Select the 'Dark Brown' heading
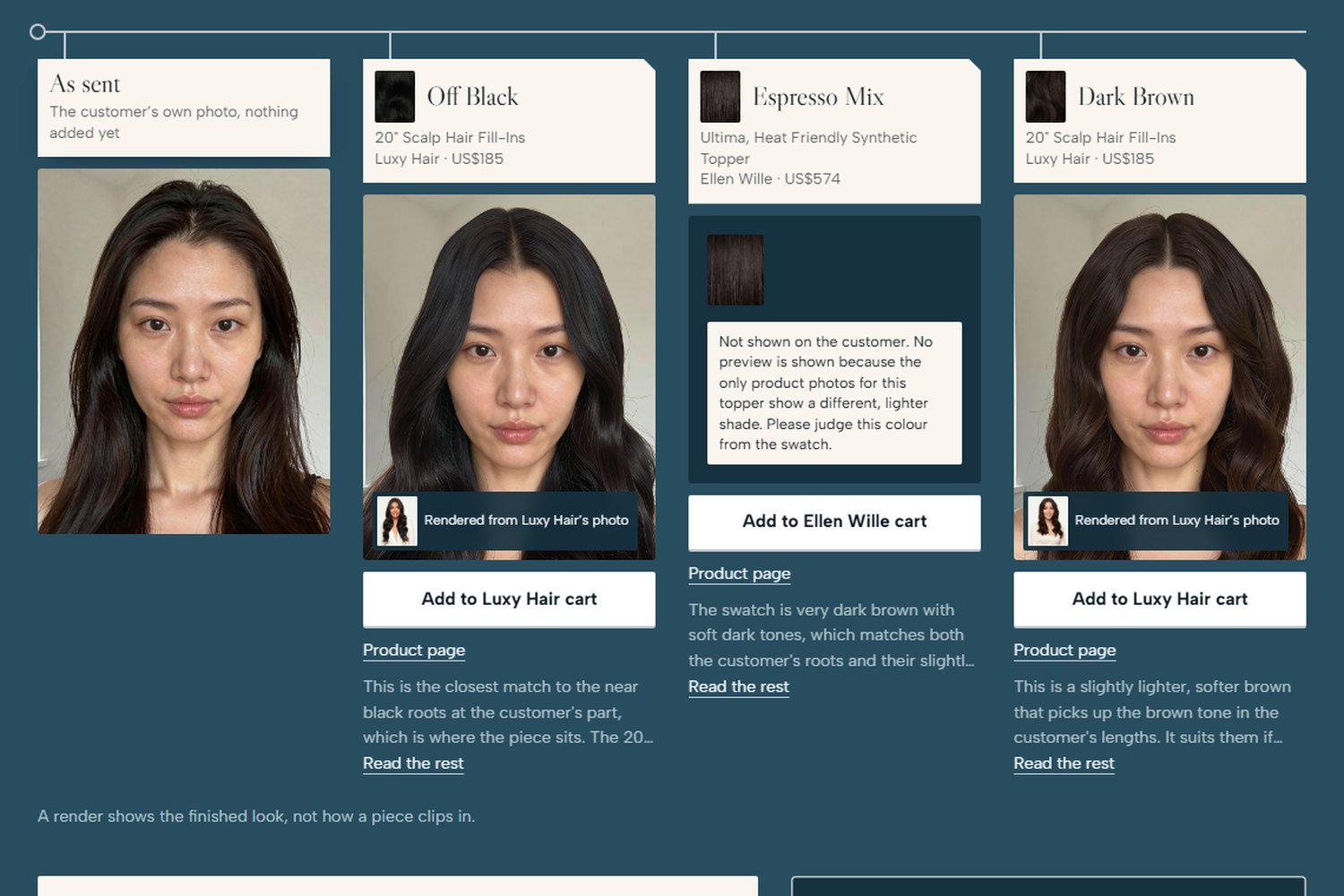1344x896 pixels. [1136, 97]
